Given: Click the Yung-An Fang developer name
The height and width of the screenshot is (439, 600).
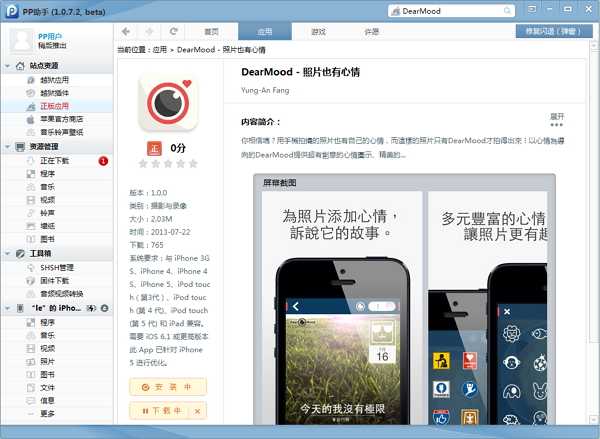Looking at the screenshot, I should coord(265,90).
